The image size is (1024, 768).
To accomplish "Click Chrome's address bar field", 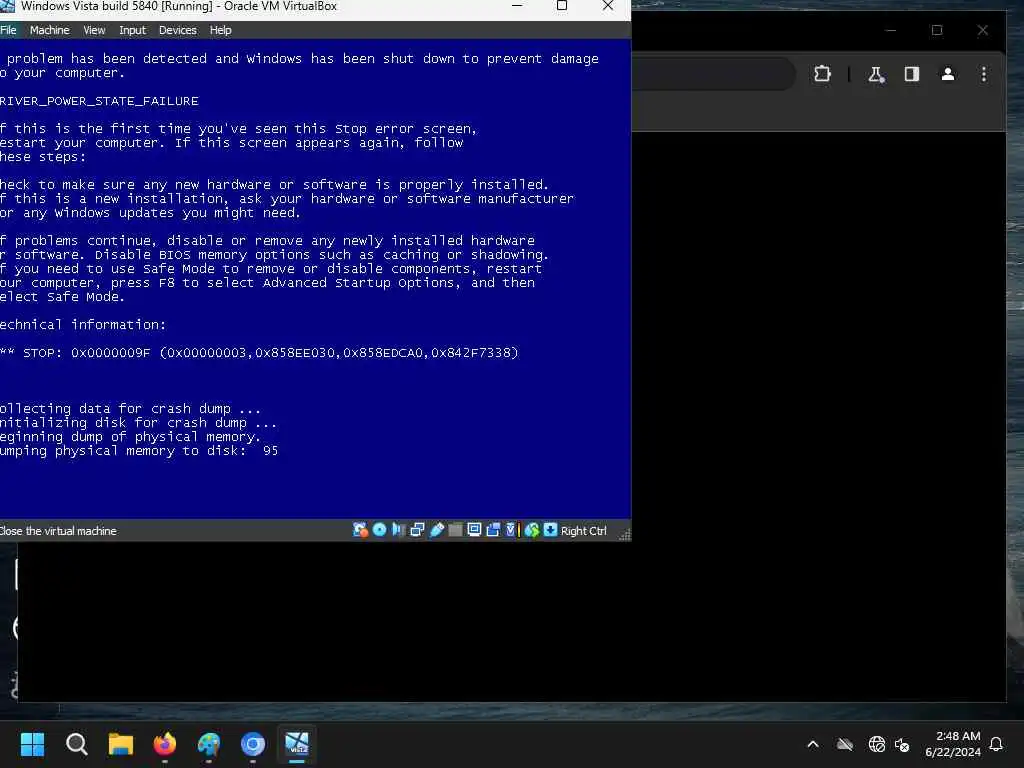I will [714, 74].
